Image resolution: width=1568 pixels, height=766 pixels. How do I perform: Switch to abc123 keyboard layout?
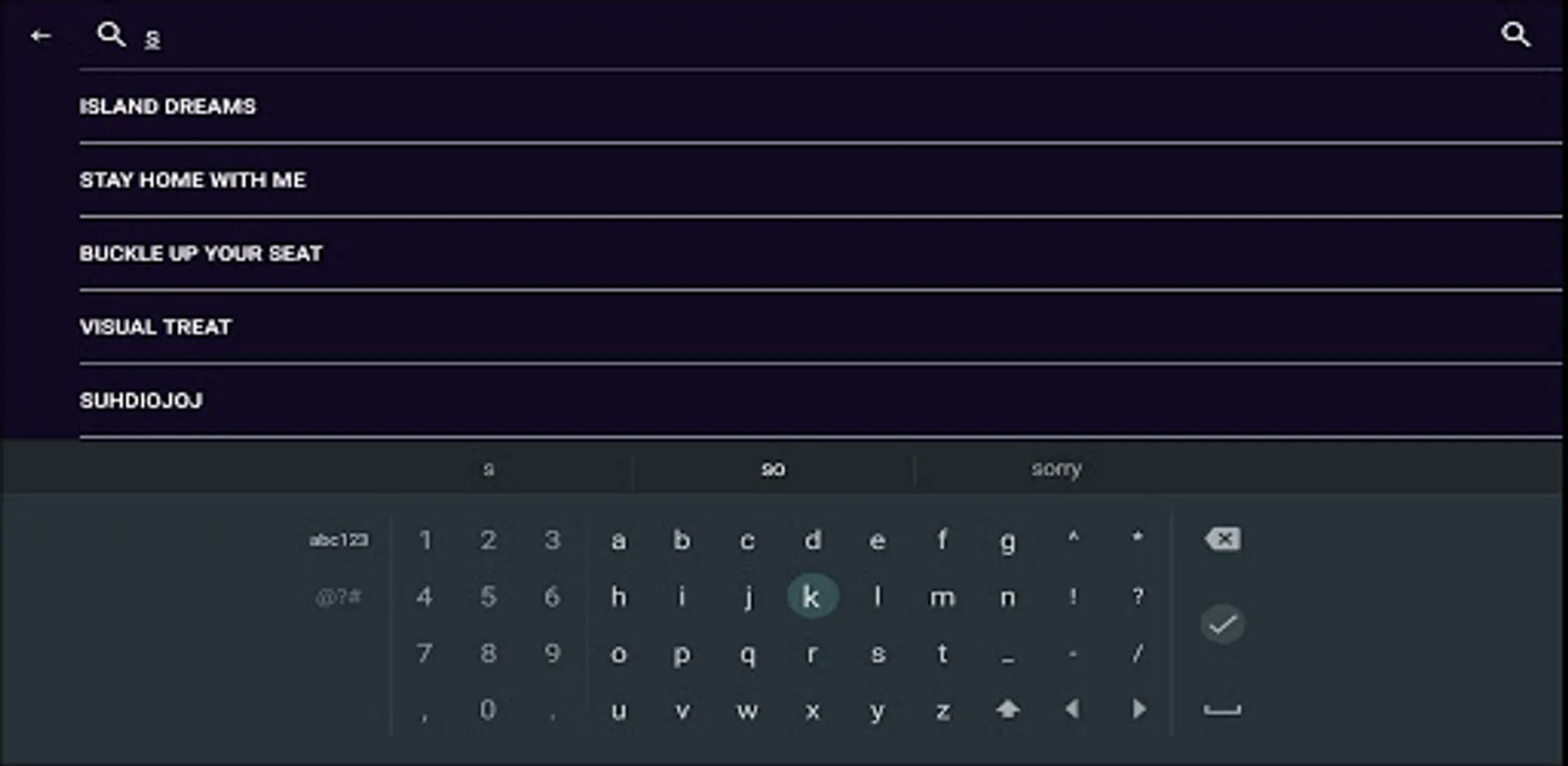pyautogui.click(x=339, y=540)
